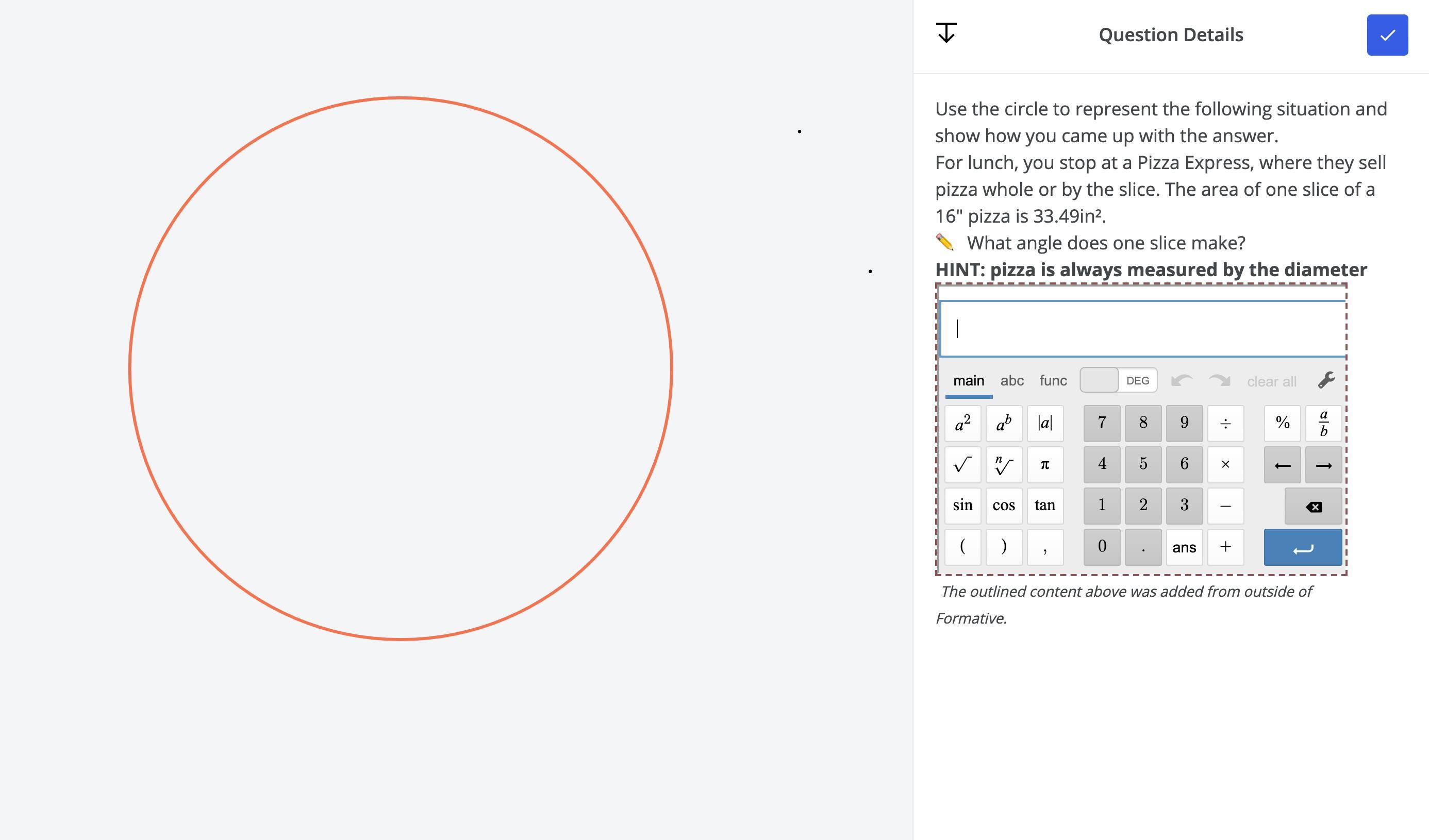Insert a fraction a over b
The image size is (1429, 840).
click(x=1323, y=424)
